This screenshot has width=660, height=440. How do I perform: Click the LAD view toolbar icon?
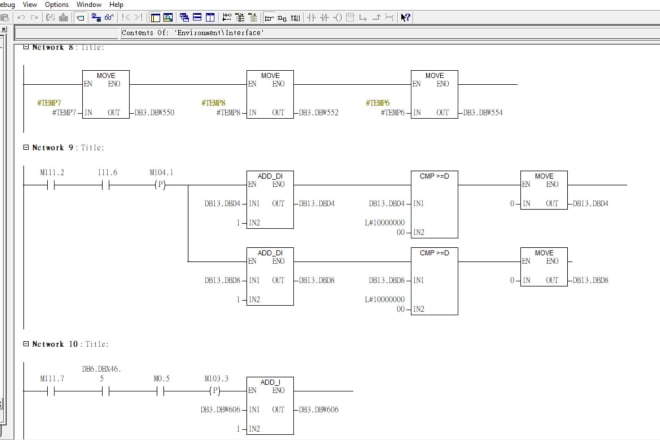269,17
